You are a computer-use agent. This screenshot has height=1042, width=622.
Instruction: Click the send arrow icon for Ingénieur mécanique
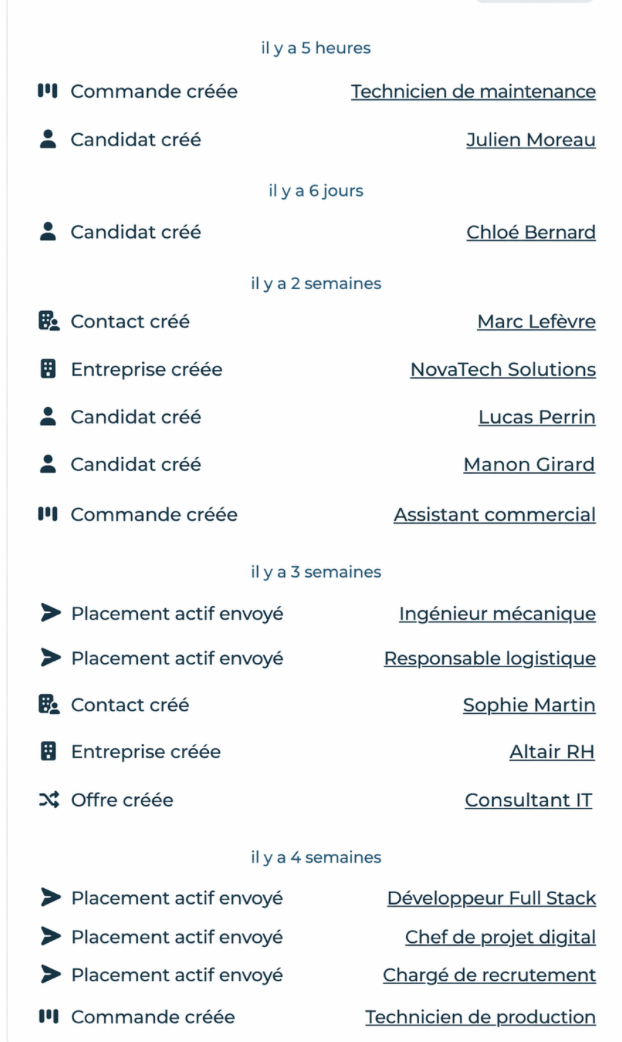50,613
